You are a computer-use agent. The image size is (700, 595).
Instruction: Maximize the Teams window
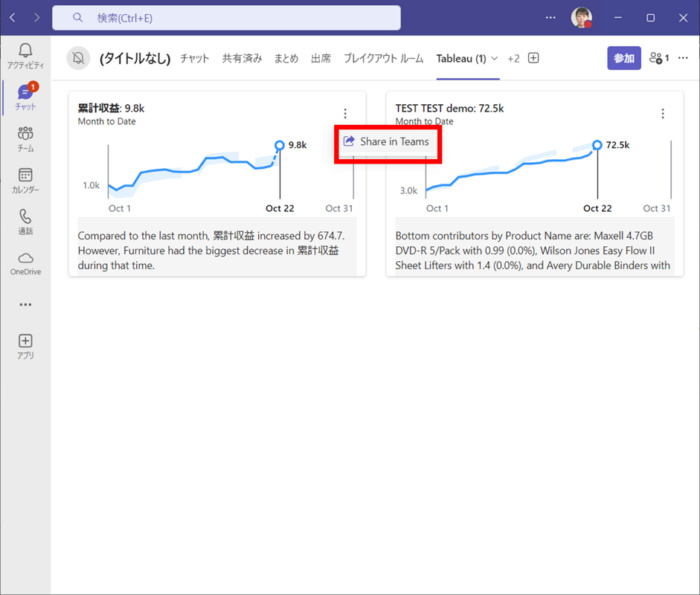[x=650, y=17]
